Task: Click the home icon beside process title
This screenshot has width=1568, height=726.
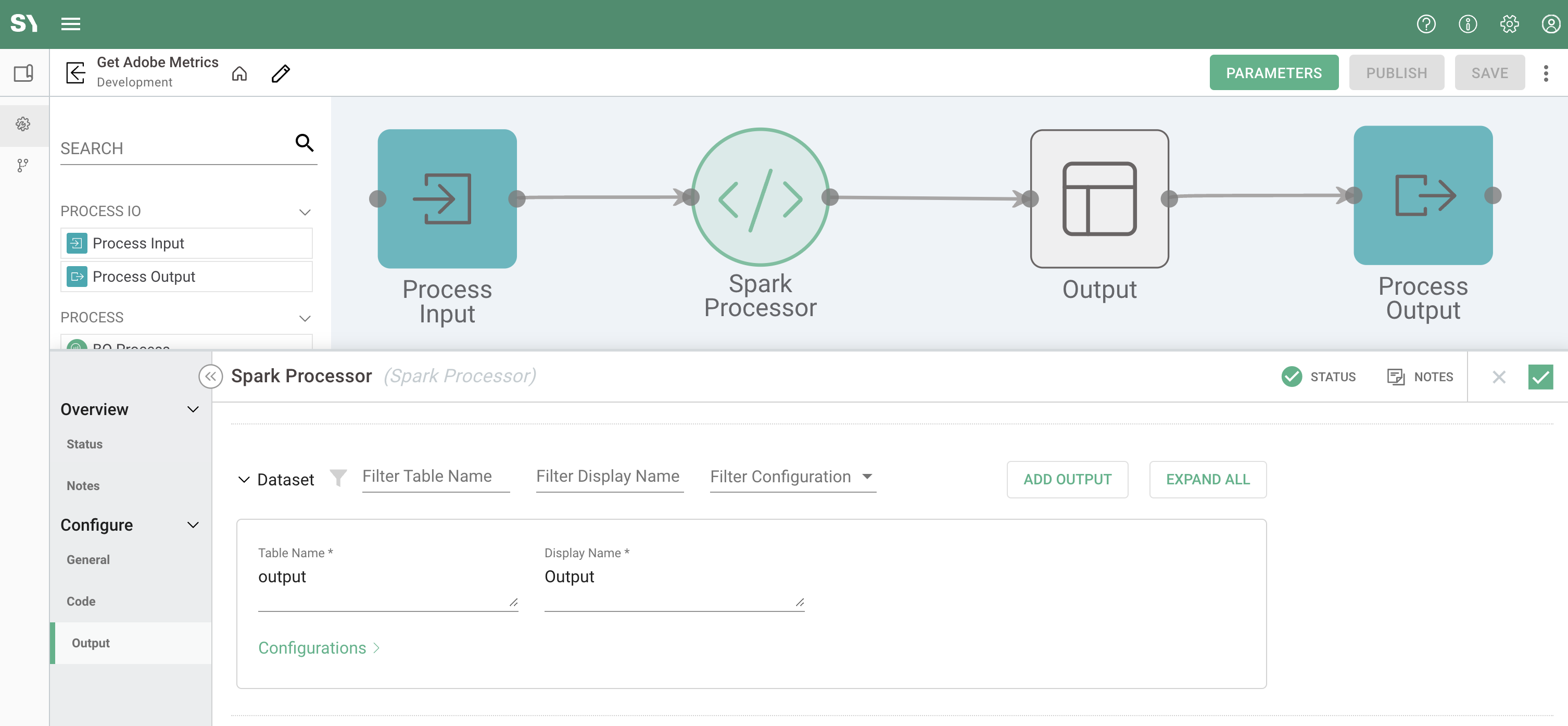Action: coord(239,74)
